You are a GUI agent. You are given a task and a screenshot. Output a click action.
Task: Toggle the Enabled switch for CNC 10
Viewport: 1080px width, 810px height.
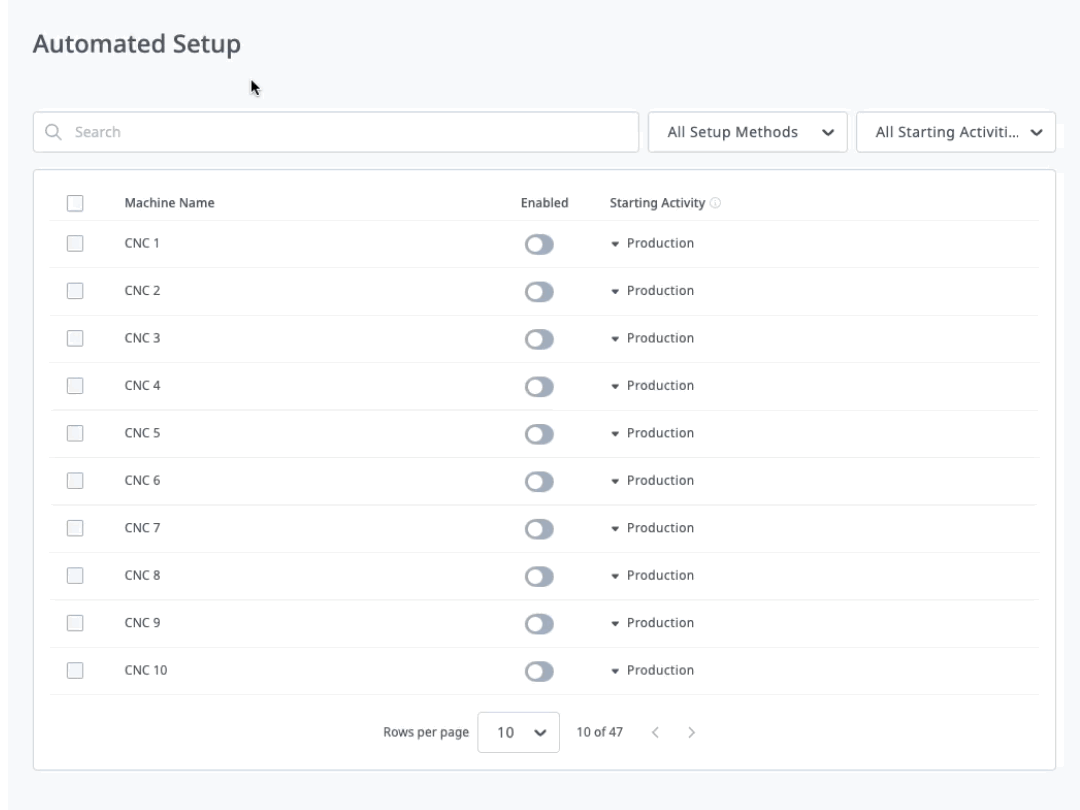[x=538, y=670]
